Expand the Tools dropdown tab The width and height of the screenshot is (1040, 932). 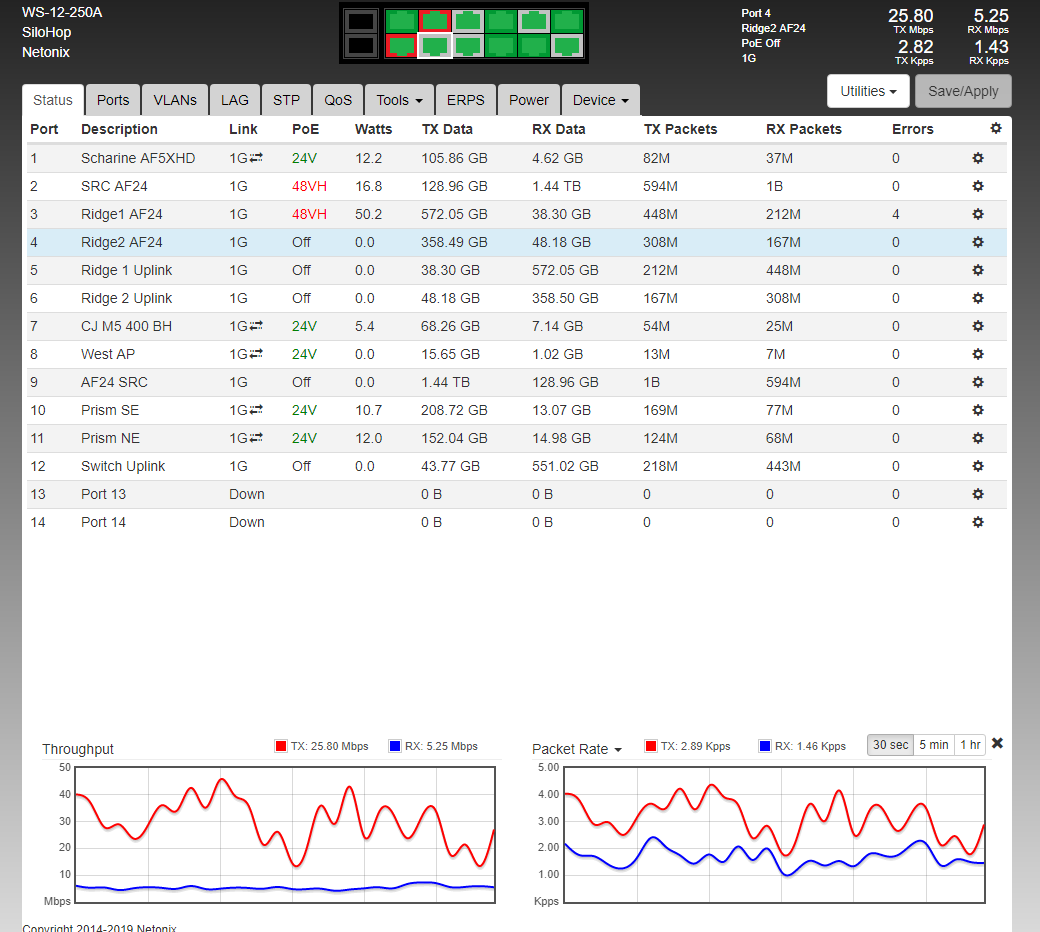click(399, 100)
